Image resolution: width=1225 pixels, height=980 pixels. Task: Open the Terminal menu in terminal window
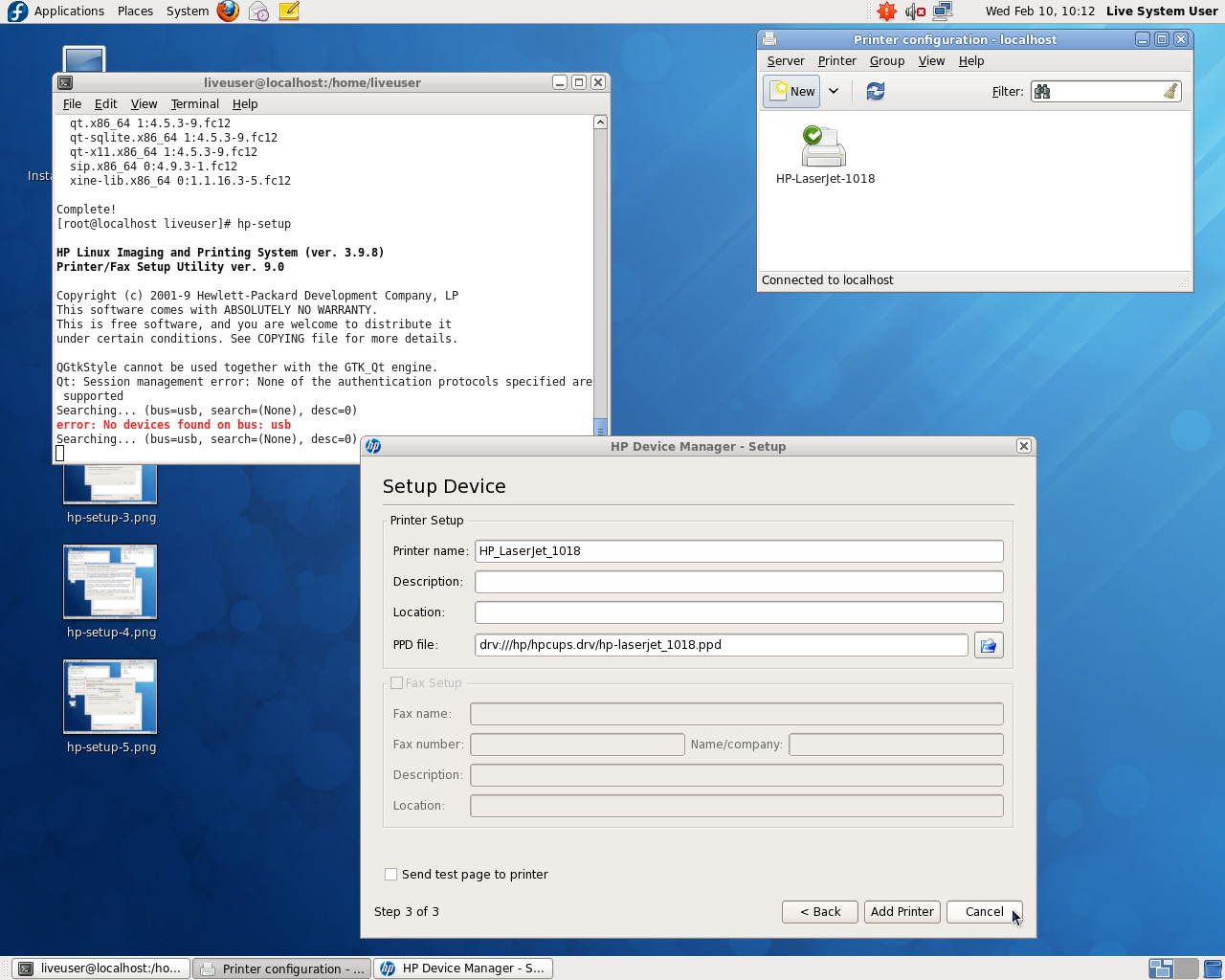click(x=194, y=103)
